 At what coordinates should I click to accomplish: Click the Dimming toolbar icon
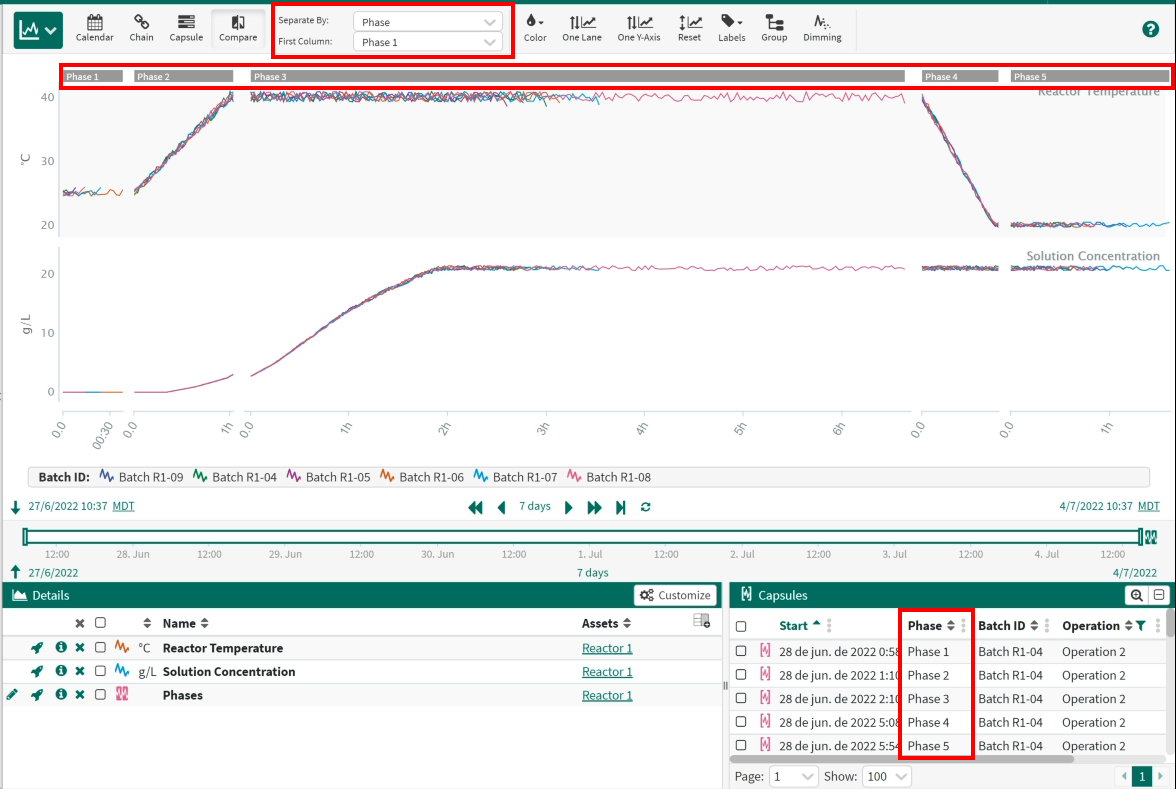coord(822,28)
